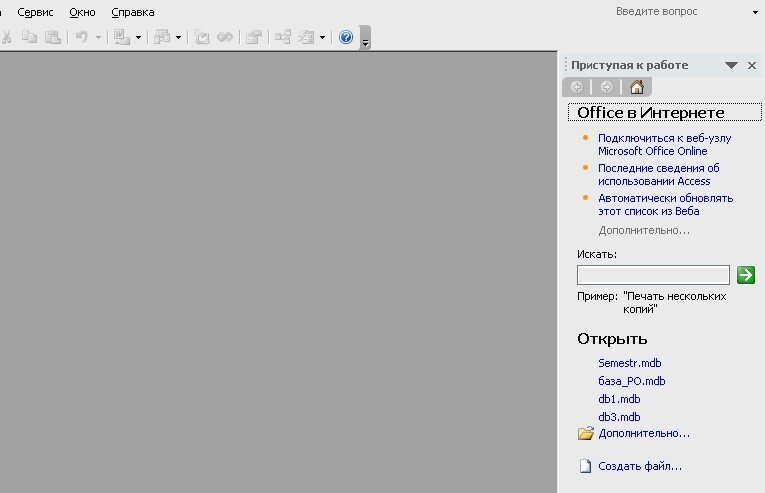The image size is (765, 493).
Task: Open Help with the blue question icon
Action: pos(346,37)
